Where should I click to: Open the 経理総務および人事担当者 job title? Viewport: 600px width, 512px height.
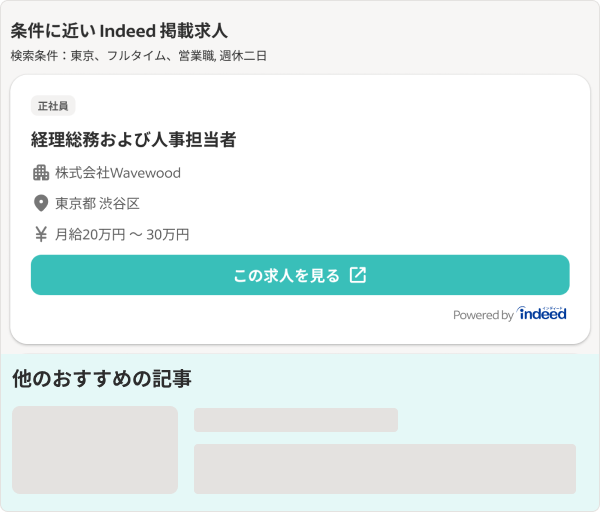[134, 139]
